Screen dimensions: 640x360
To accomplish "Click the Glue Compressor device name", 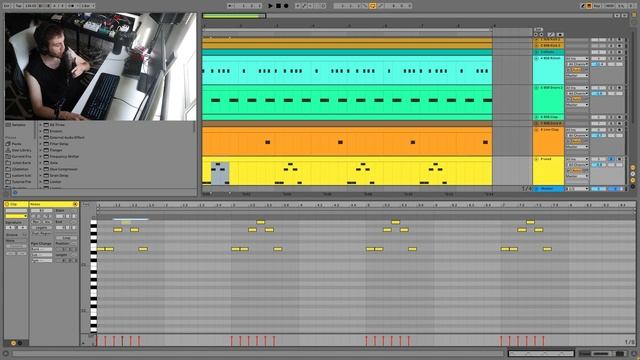I will [63, 169].
